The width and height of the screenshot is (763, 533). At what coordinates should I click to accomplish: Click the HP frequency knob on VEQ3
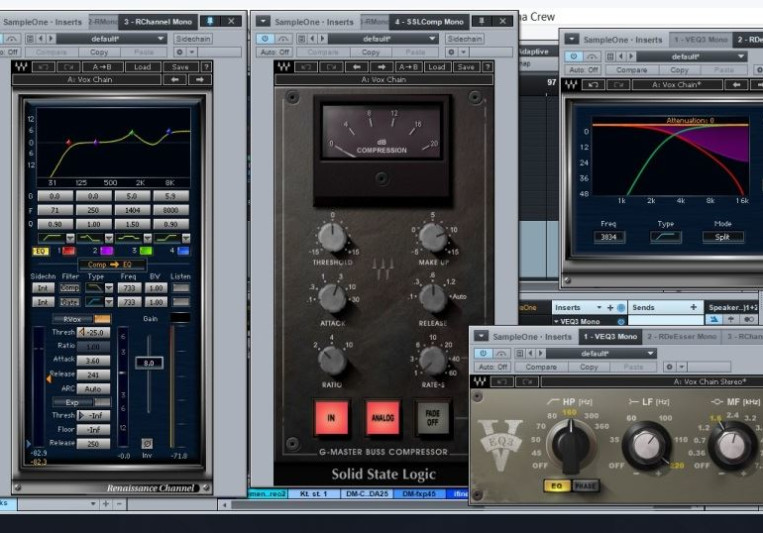572,443
